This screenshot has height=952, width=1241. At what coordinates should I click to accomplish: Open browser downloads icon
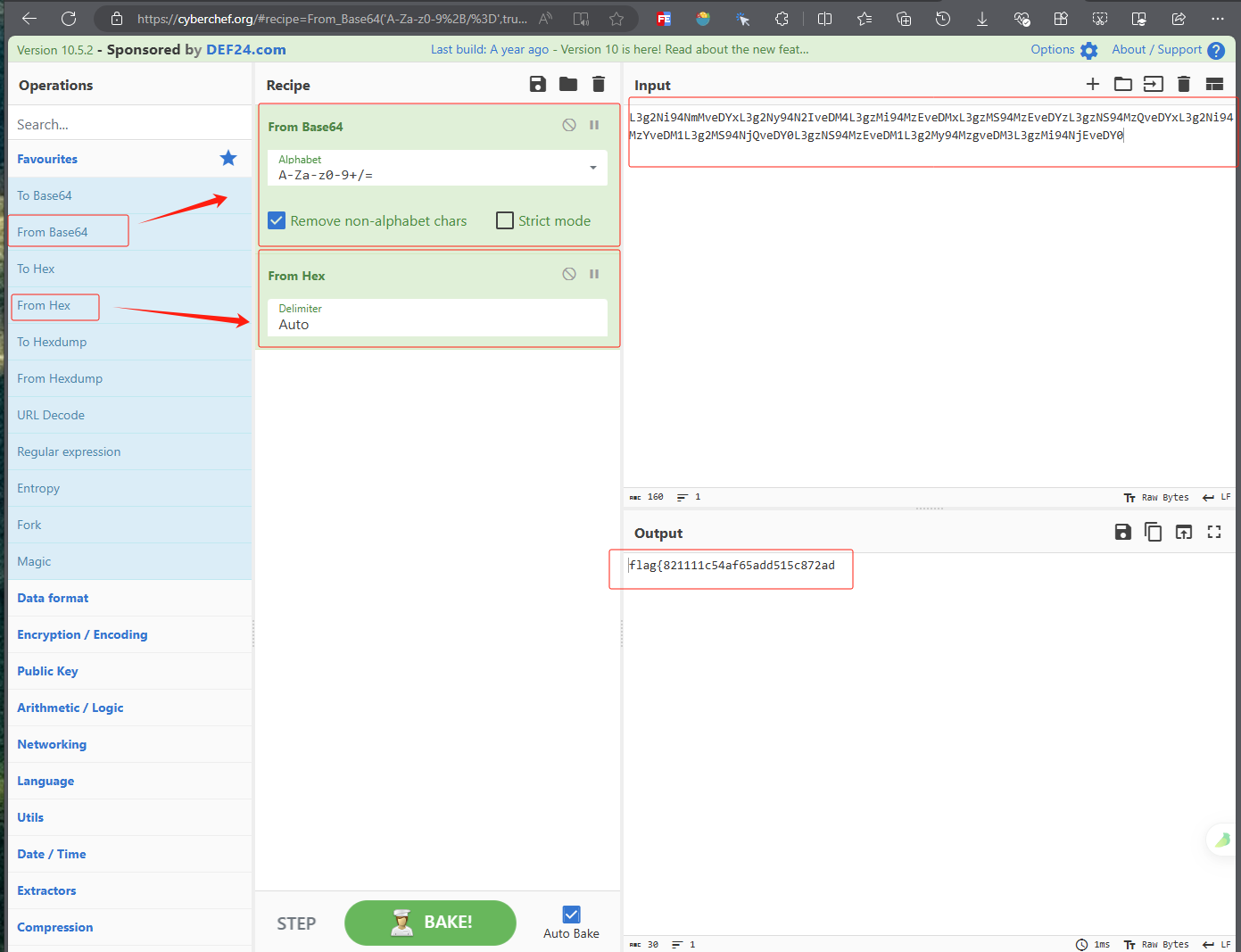click(982, 18)
